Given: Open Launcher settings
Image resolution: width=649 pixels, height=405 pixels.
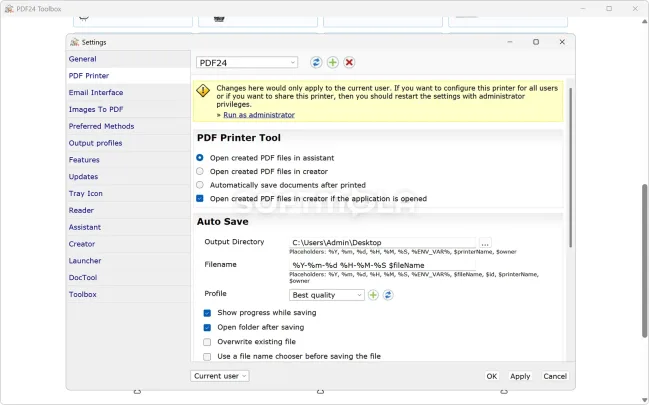Looking at the screenshot, I should tap(128, 261).
